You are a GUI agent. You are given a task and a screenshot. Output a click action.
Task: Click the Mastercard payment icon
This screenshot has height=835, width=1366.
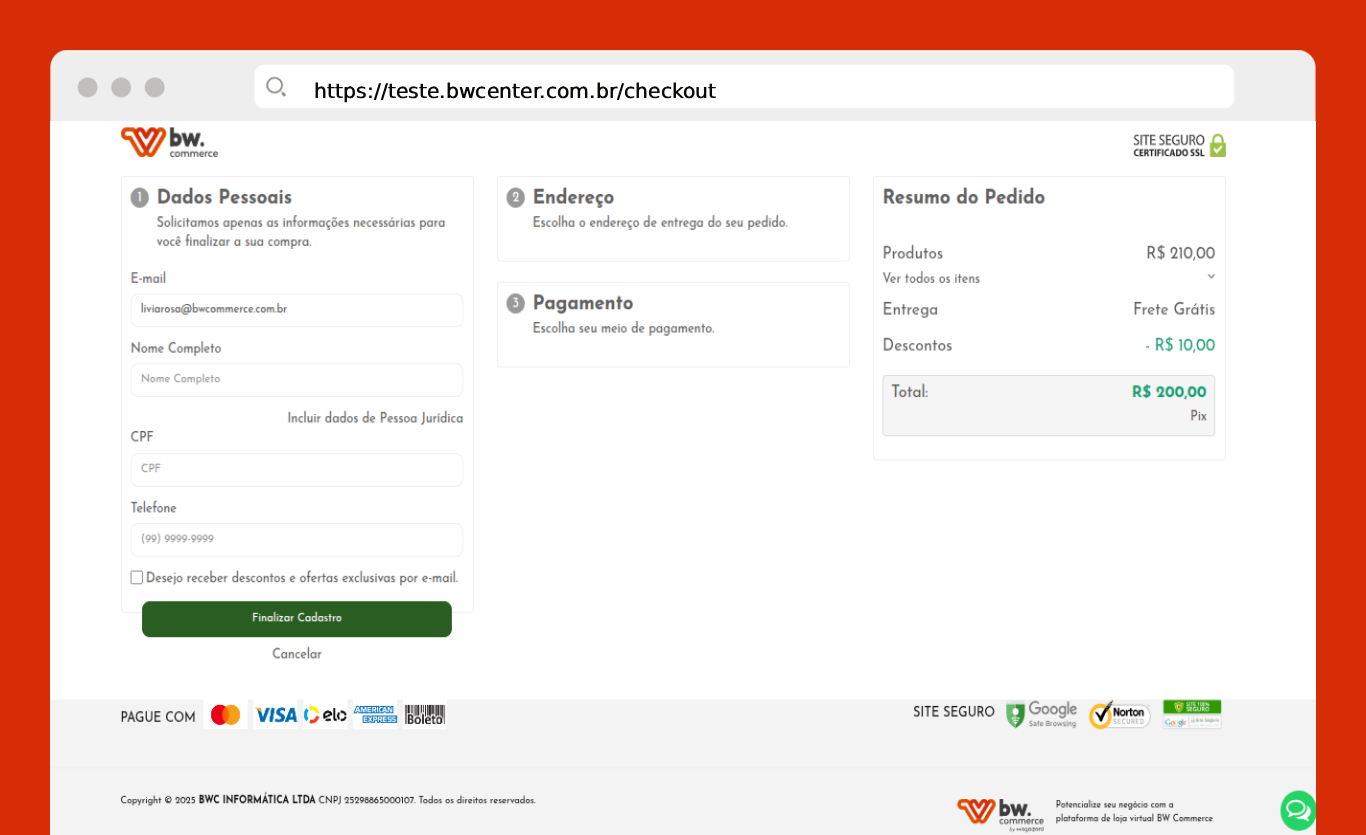(225, 715)
